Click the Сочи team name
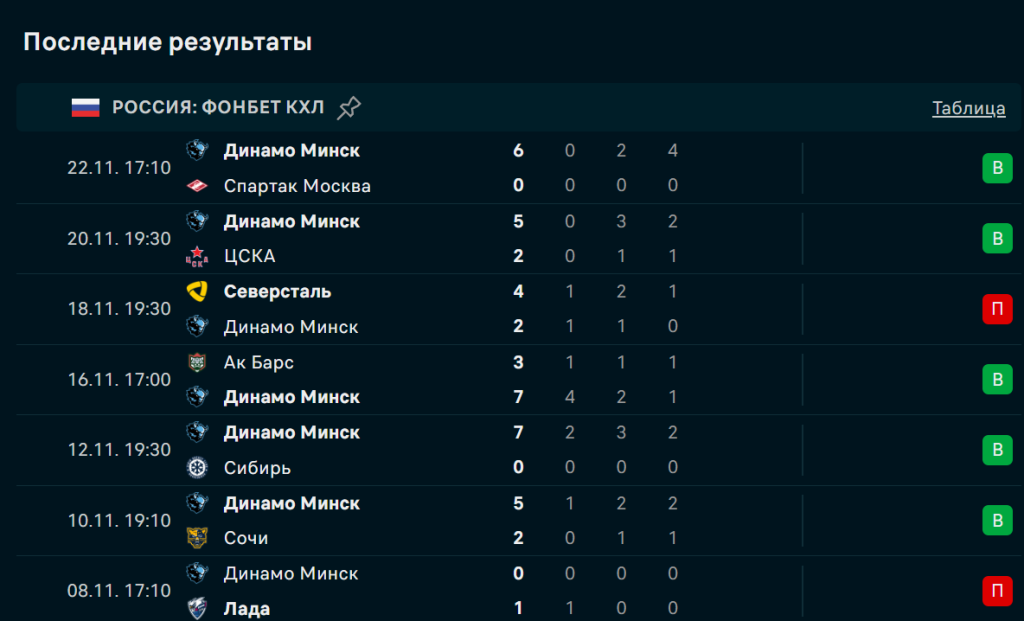Image resolution: width=1024 pixels, height=621 pixels. click(x=246, y=538)
